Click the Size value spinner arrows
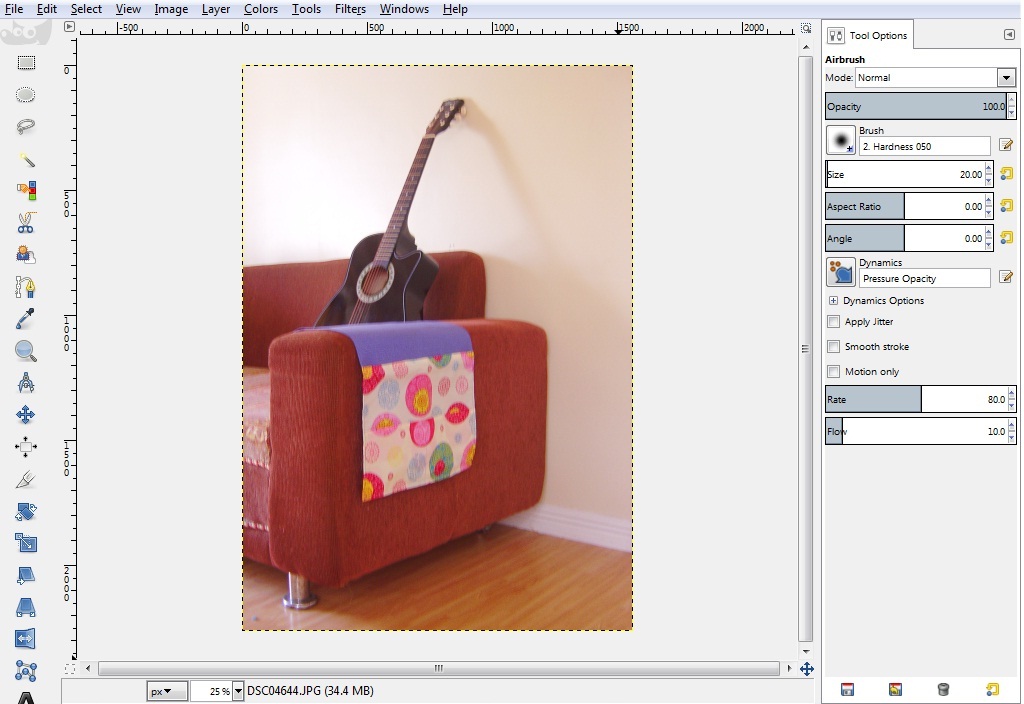The image size is (1024, 704). click(x=989, y=174)
